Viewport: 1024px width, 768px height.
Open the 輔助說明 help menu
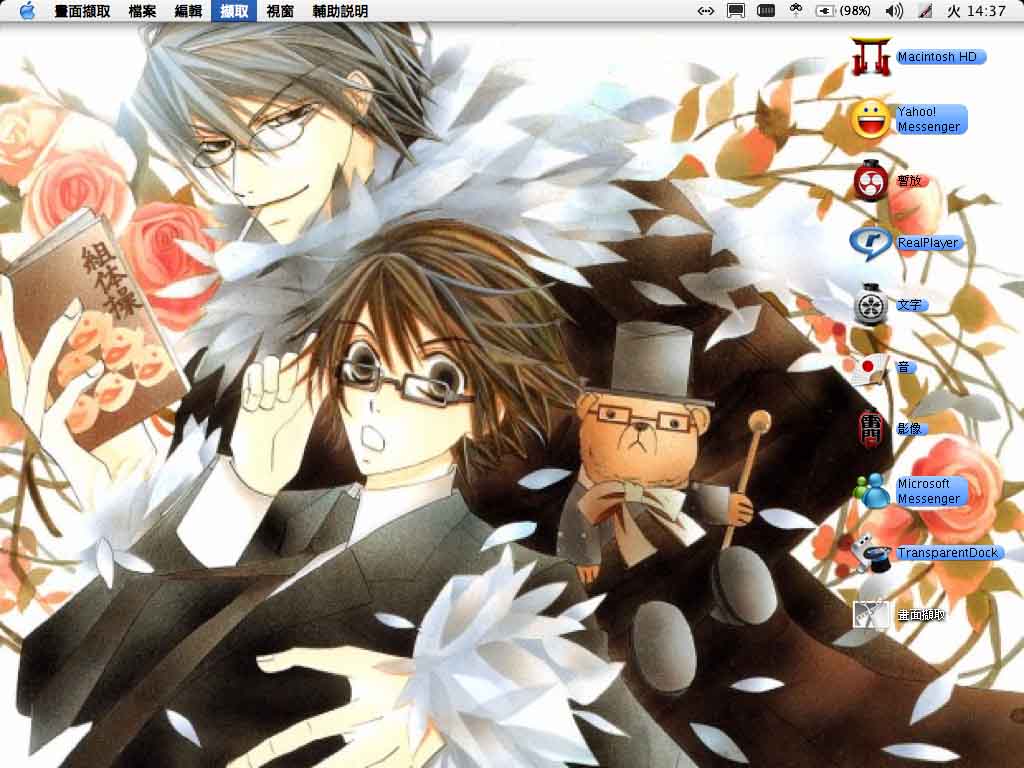[340, 11]
